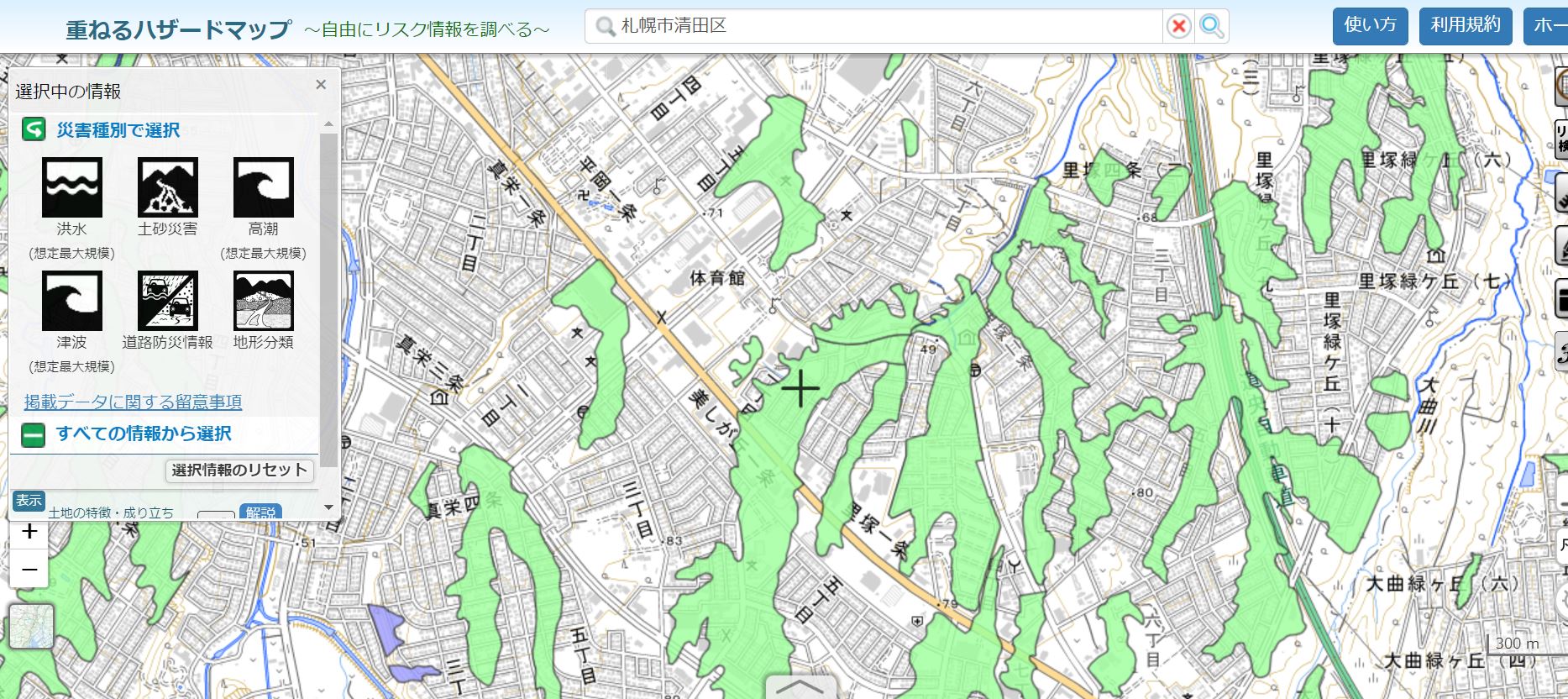Select the 地形分類 landform classification icon
Image resolution: width=1568 pixels, height=699 pixels.
pyautogui.click(x=264, y=301)
